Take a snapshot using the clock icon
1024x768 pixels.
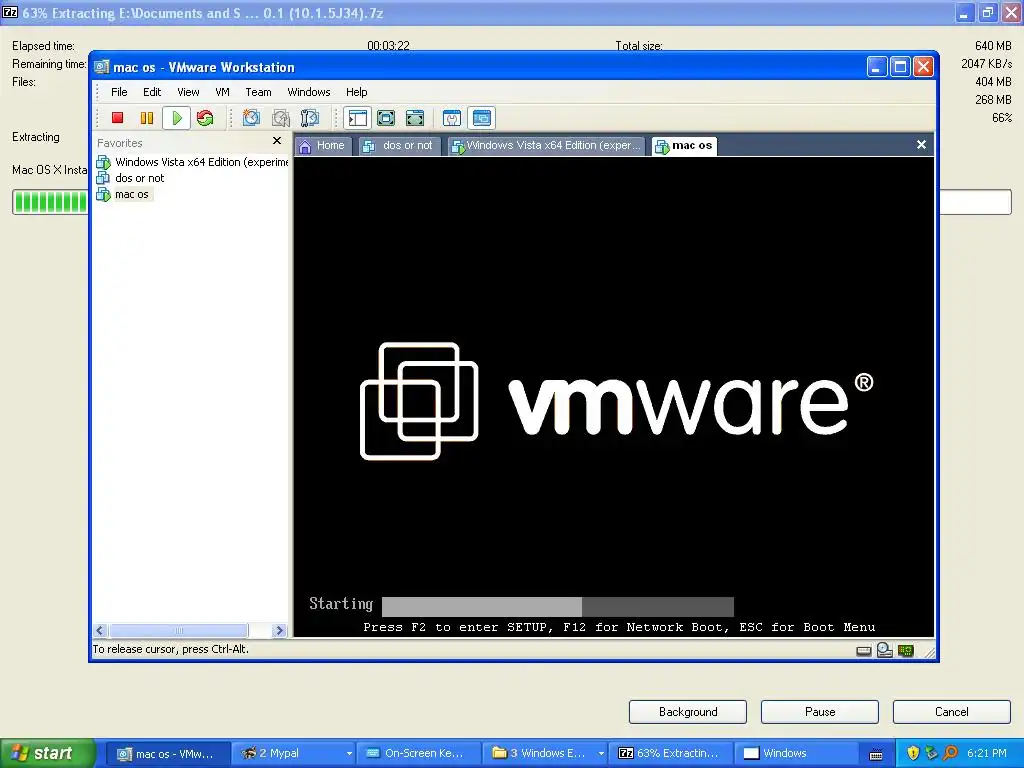tap(251, 118)
